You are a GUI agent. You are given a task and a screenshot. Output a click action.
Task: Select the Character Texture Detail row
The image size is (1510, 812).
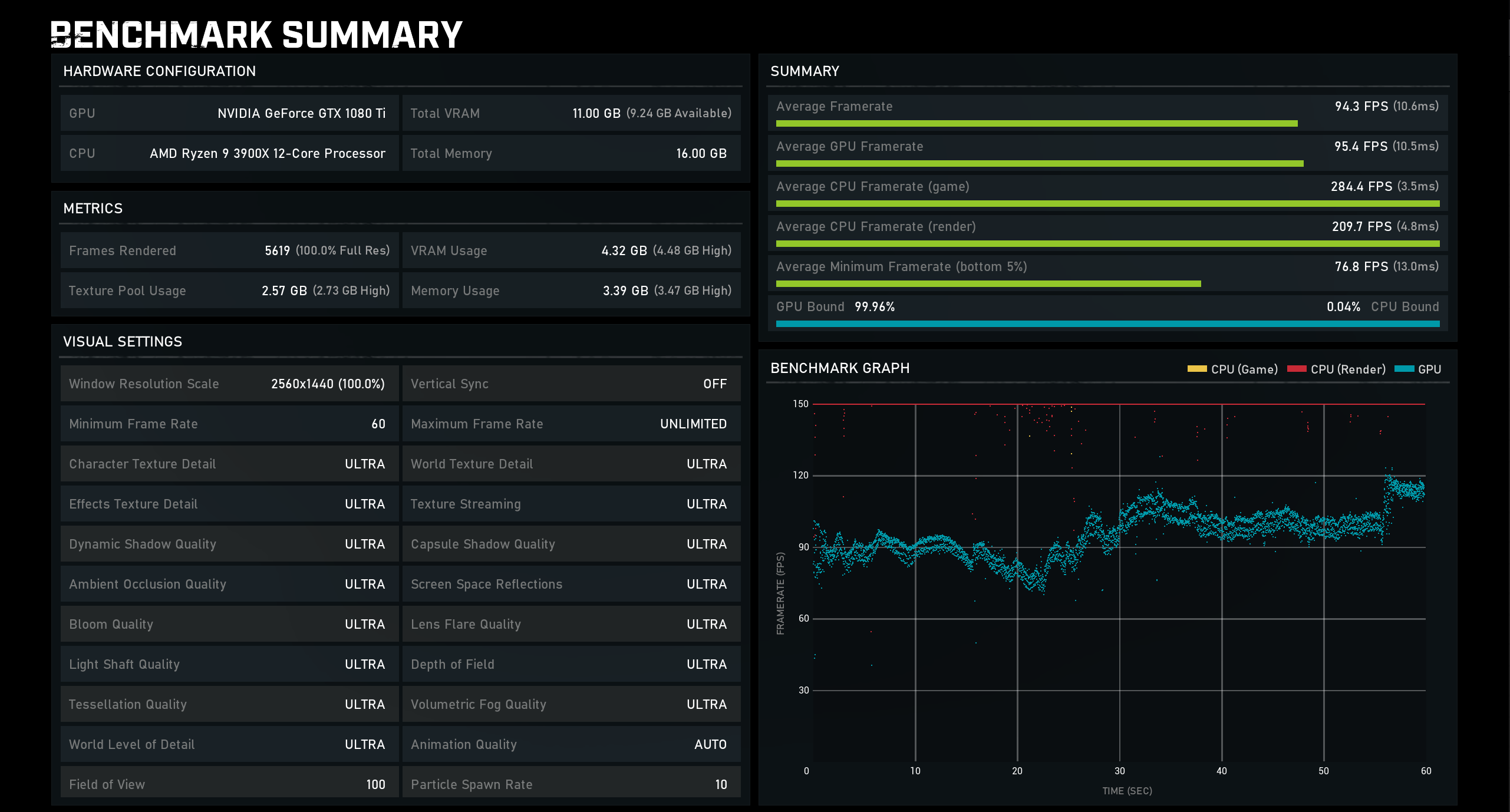click(229, 464)
